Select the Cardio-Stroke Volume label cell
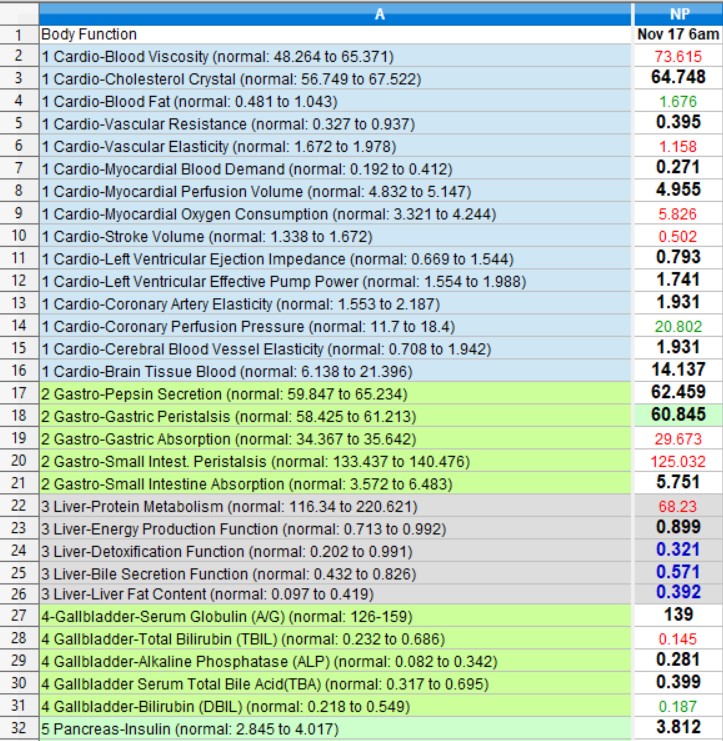 click(335, 236)
